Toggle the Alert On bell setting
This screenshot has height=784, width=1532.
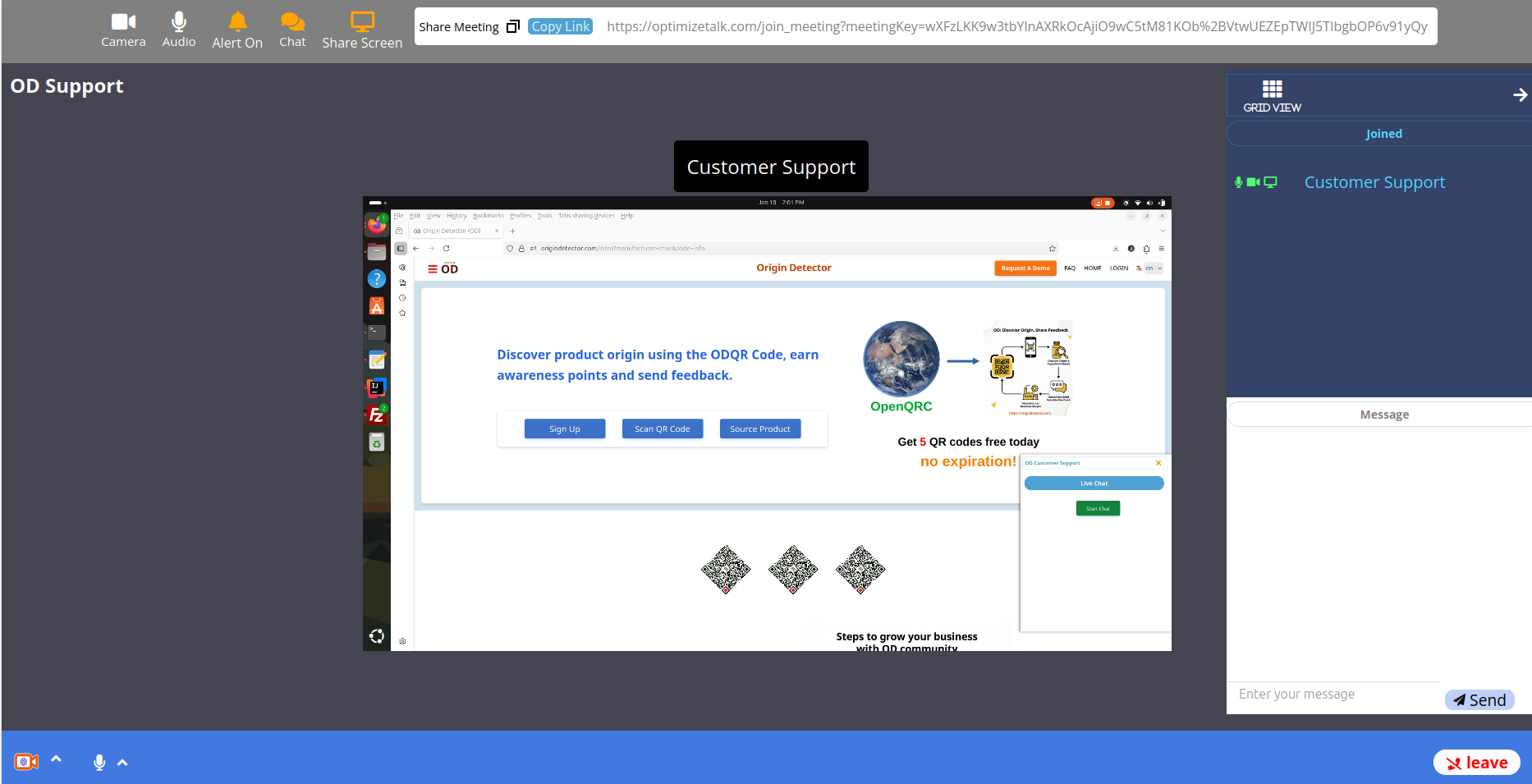236,21
